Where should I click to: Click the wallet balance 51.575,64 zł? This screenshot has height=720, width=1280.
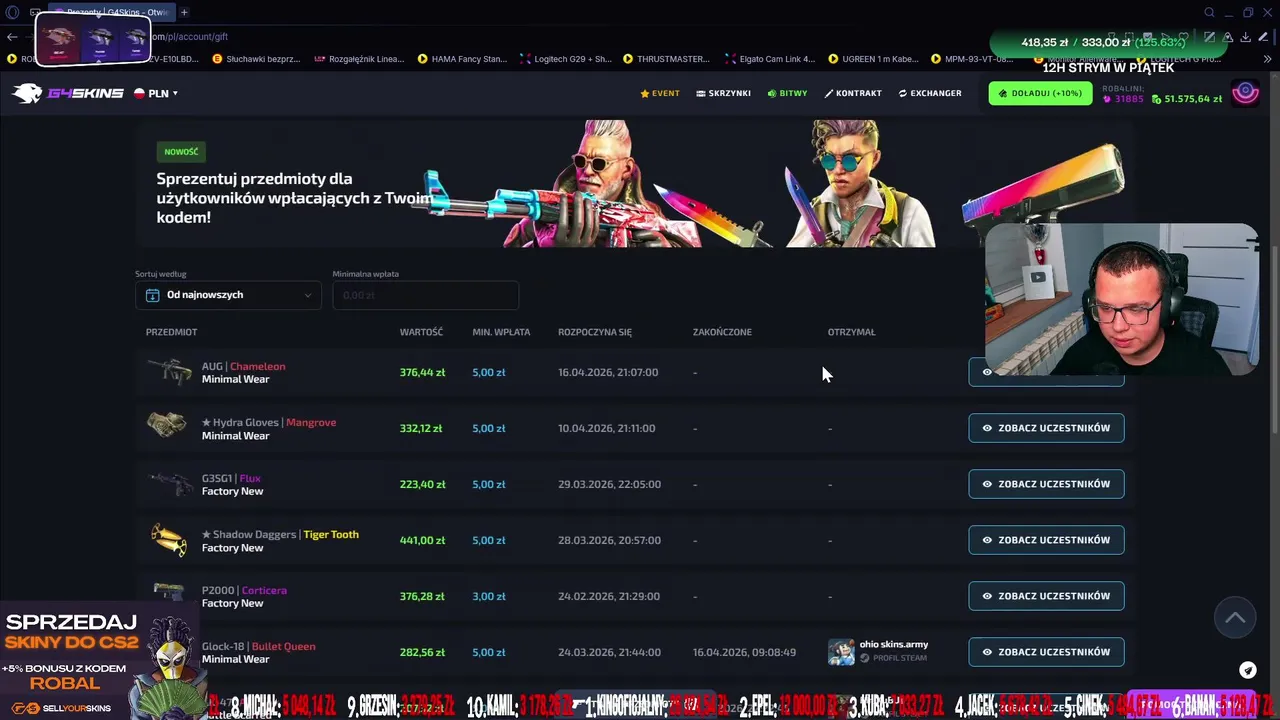click(x=1187, y=99)
